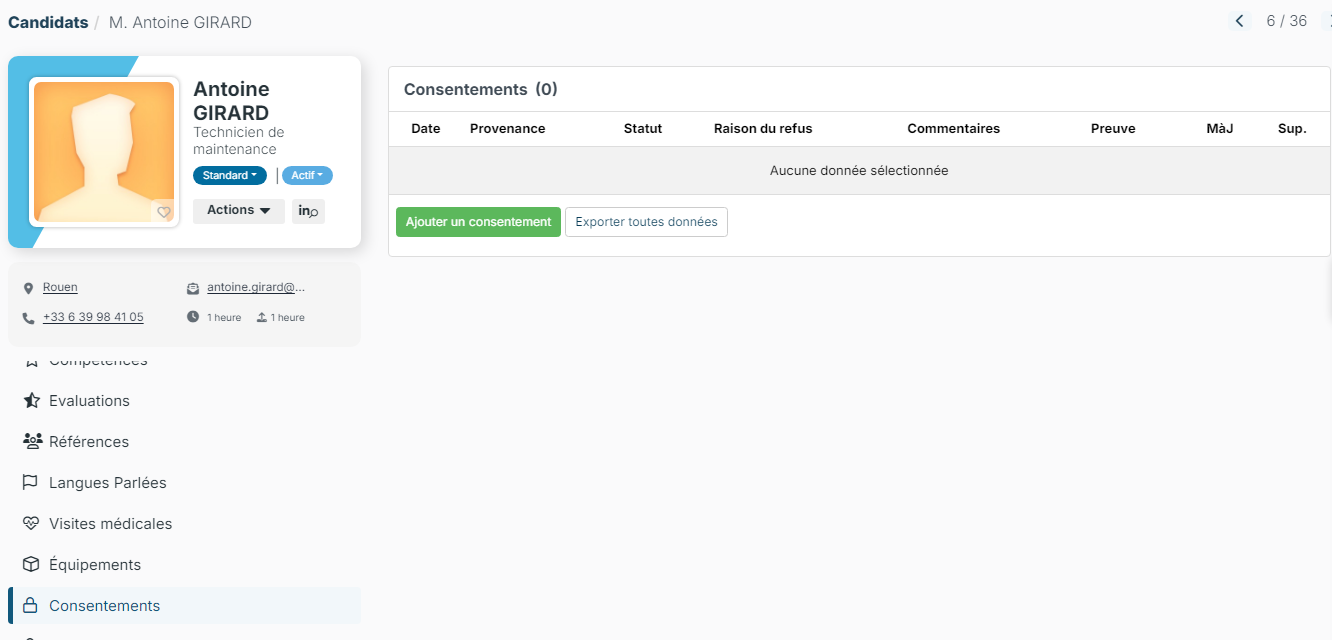
Task: Open the Rouen location link
Action: point(60,288)
